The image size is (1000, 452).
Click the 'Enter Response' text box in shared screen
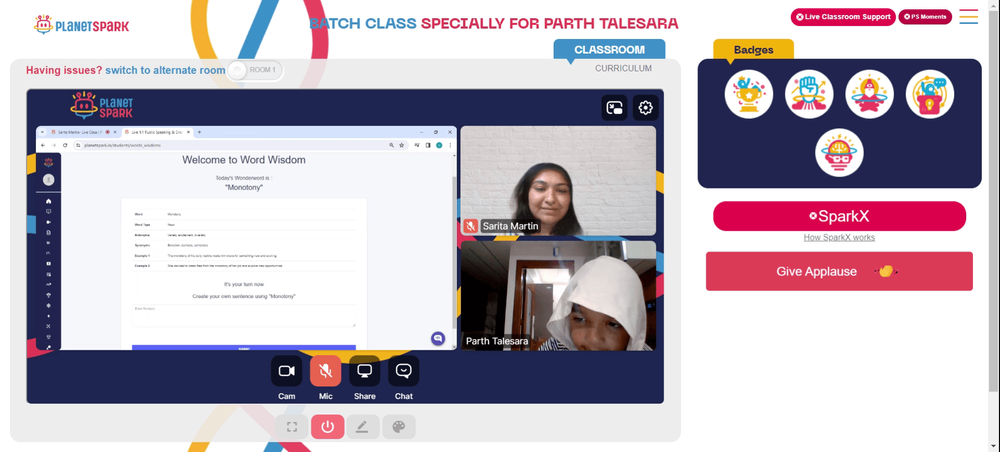click(244, 316)
